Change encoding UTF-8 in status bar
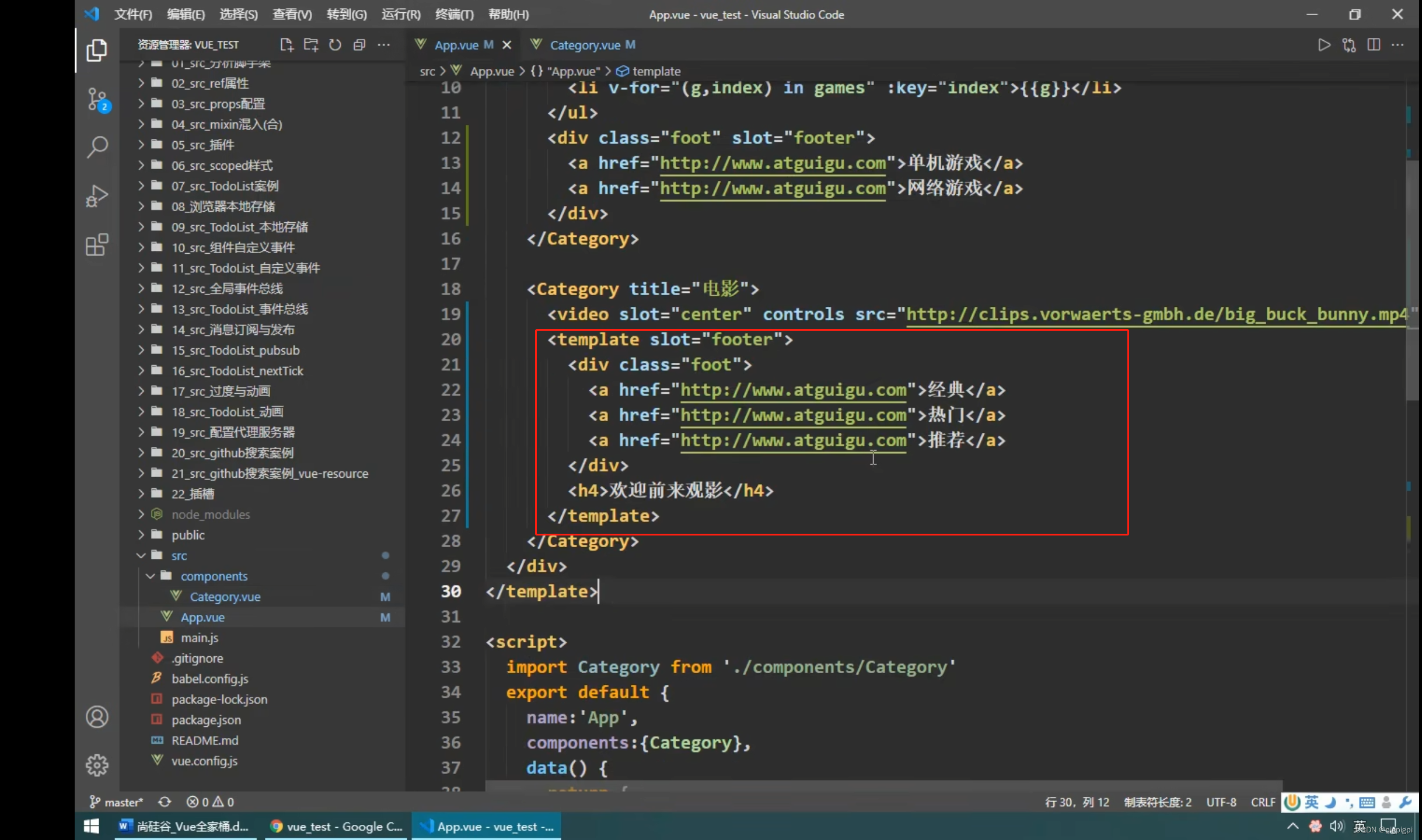The height and width of the screenshot is (840, 1422). pos(1221,802)
